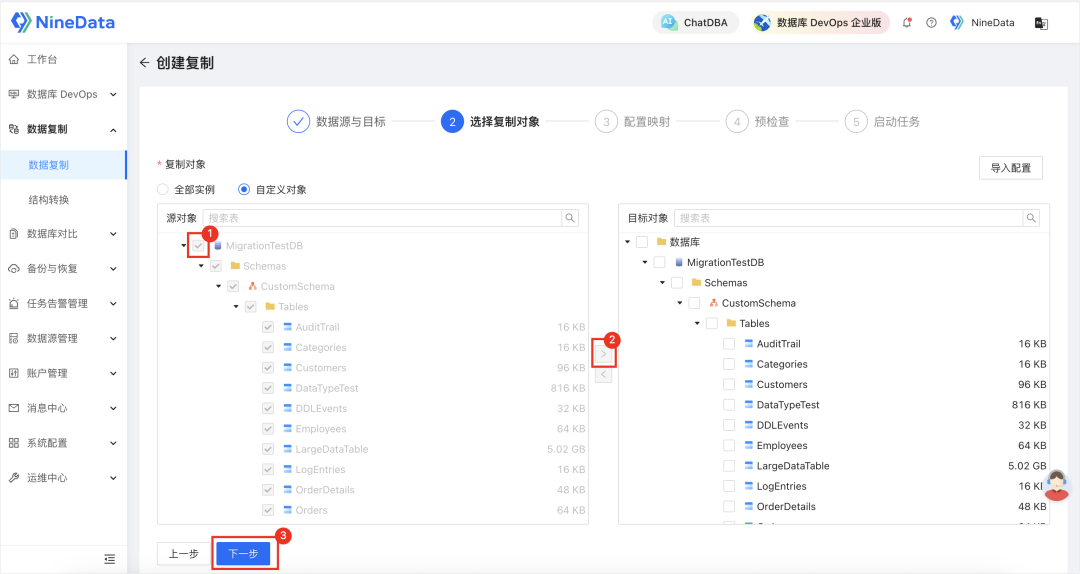Click the back arrow beside 创建复制
The image size is (1080, 574).
[145, 63]
